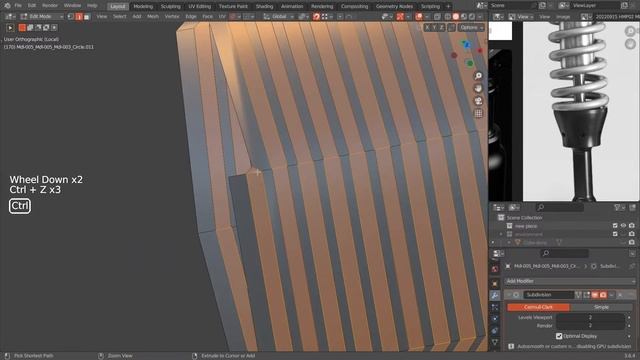Toggle Subdivision modifier edit mode display
The width and height of the screenshot is (640, 360).
coord(587,295)
